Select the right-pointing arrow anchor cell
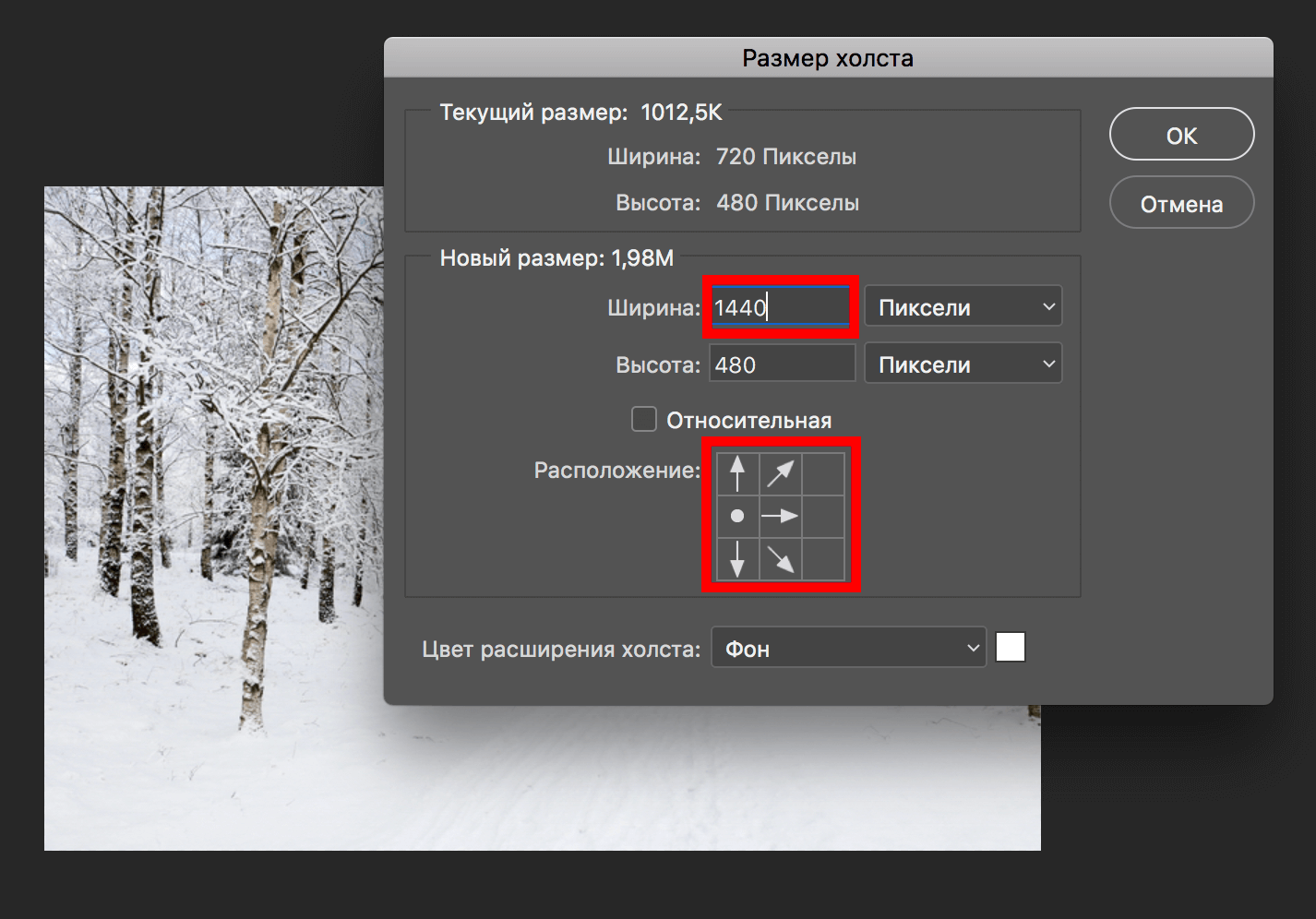Viewport: 1316px width, 919px height. point(781,516)
